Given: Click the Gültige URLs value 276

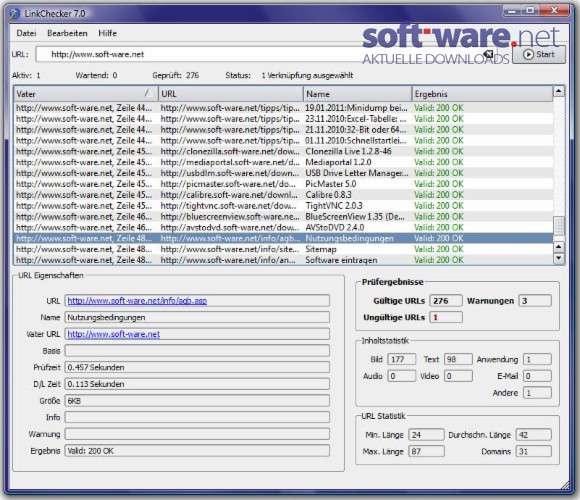Looking at the screenshot, I should click(x=446, y=301).
